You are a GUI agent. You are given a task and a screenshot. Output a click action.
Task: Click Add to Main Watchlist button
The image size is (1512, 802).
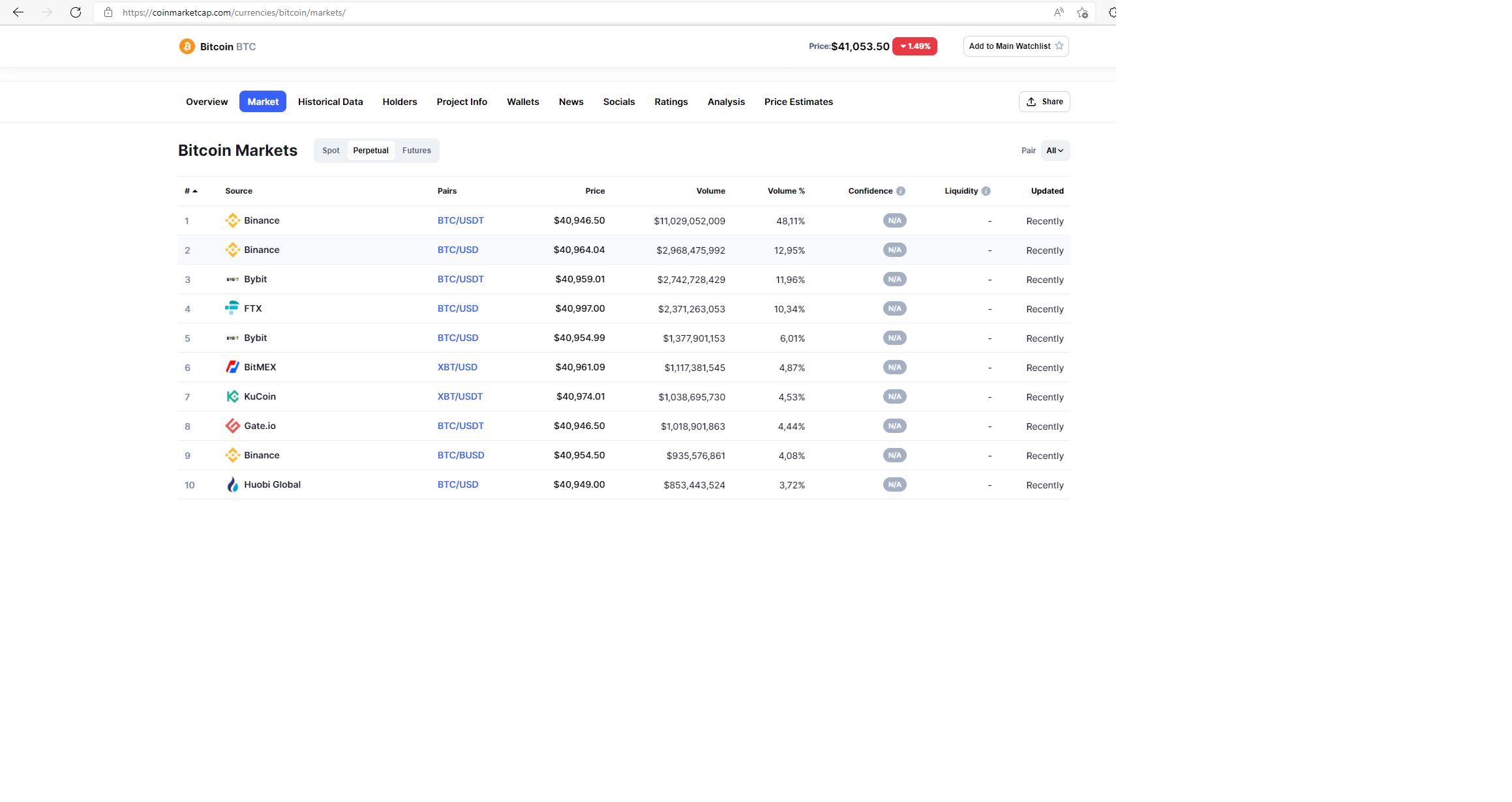coord(1016,46)
